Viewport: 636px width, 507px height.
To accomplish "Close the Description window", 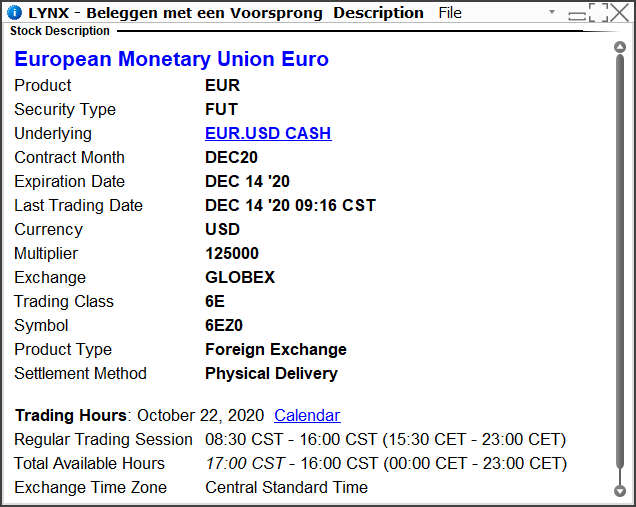I will 619,13.
